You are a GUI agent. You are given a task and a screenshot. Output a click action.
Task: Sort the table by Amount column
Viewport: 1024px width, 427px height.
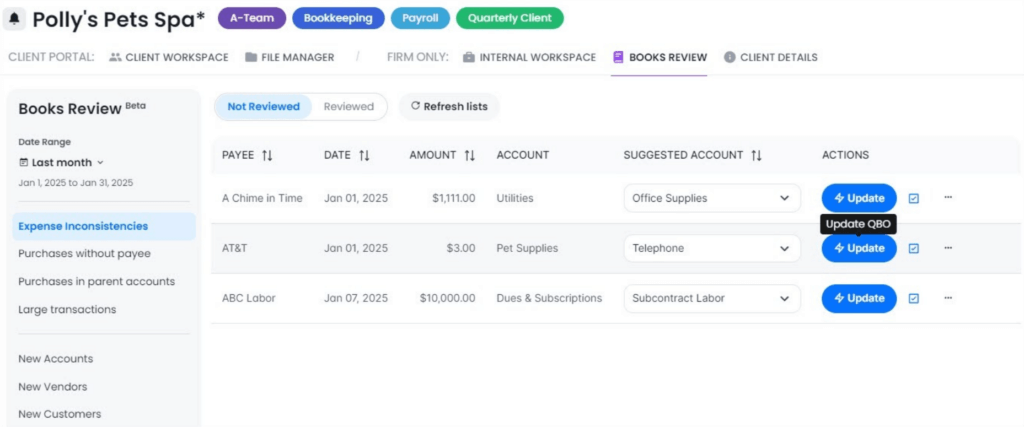(x=469, y=155)
